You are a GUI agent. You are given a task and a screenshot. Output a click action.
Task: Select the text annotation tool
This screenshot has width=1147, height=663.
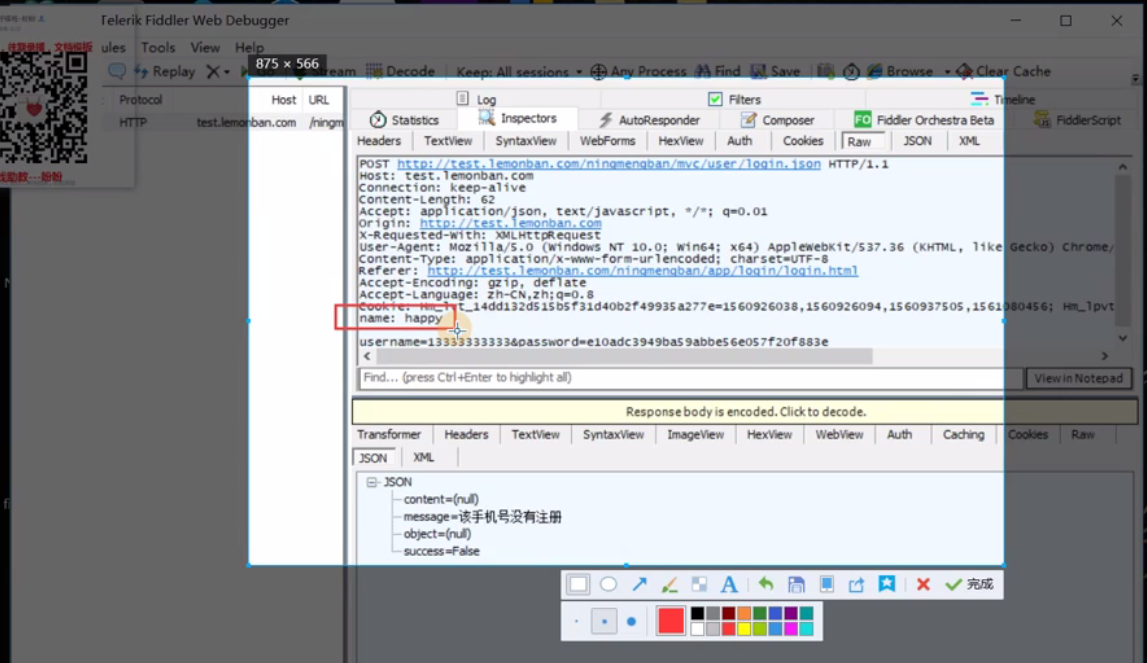tap(729, 584)
